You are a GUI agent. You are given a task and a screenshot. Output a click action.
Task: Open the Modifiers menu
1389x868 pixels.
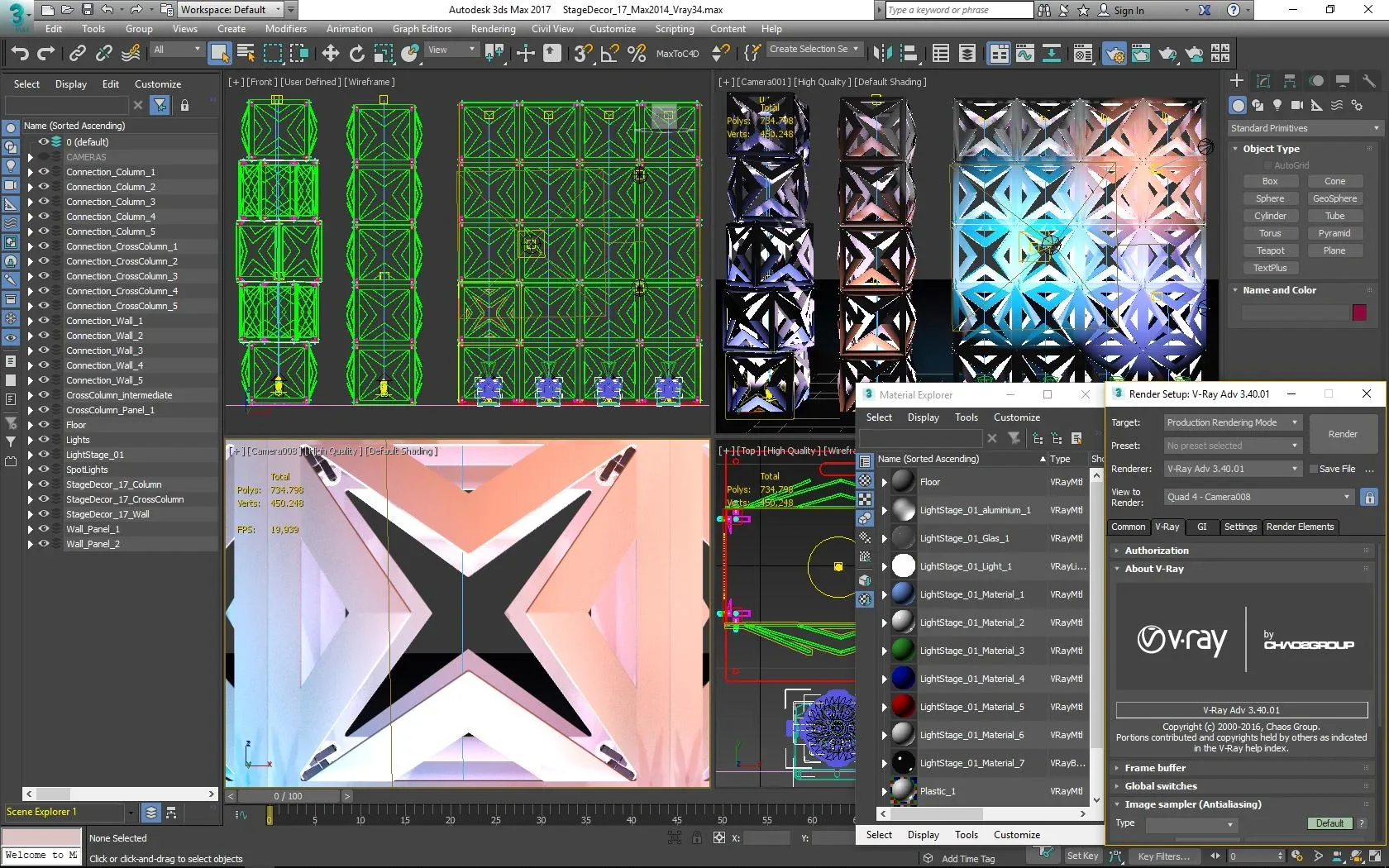[x=286, y=29]
